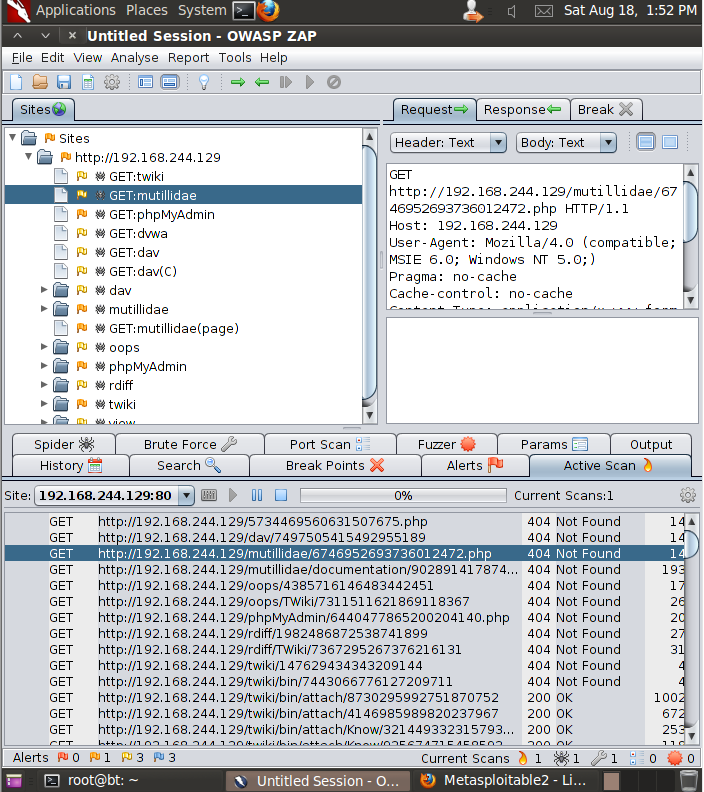Toggle the split request view button

tap(646, 142)
